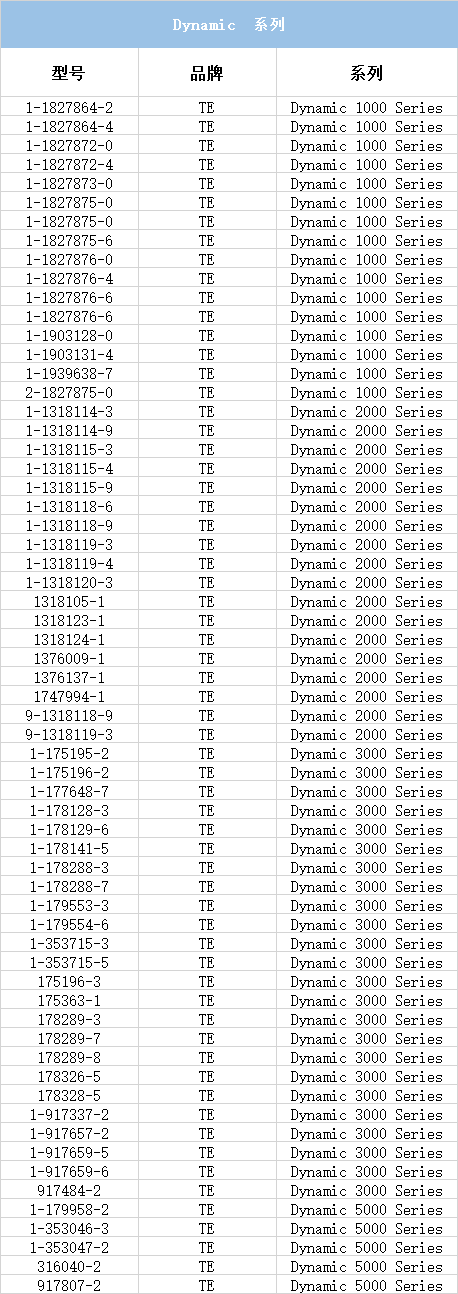Click part number 1-175195-2
The height and width of the screenshot is (1294, 458).
(x=69, y=754)
